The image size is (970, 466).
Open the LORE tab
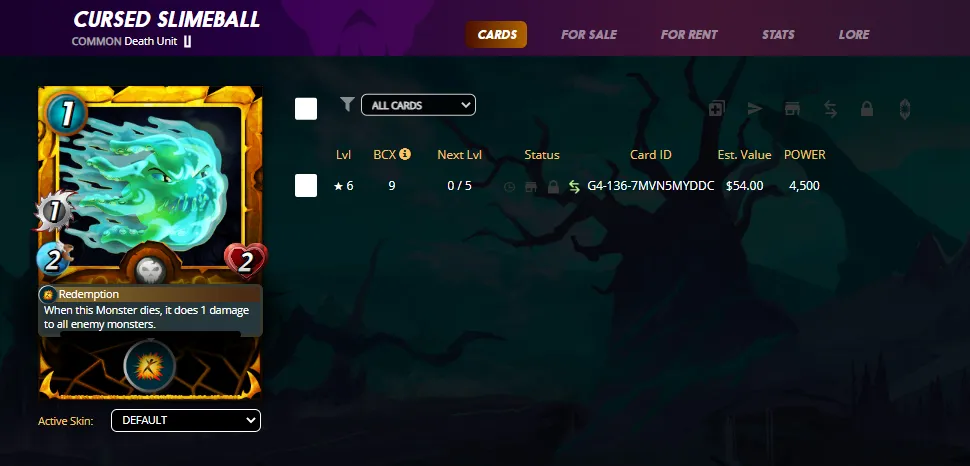pos(854,35)
